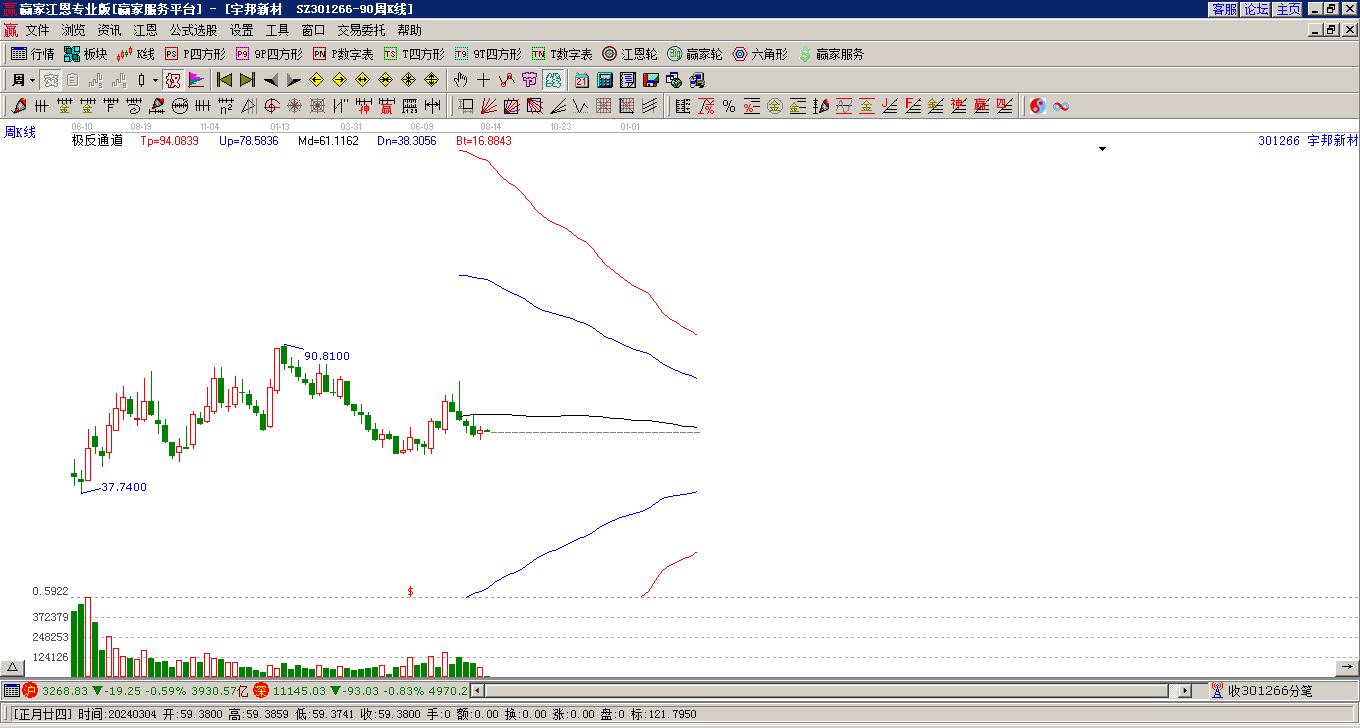This screenshot has width=1360, height=728.
Task: Select the percent sign tool
Action: tap(729, 106)
